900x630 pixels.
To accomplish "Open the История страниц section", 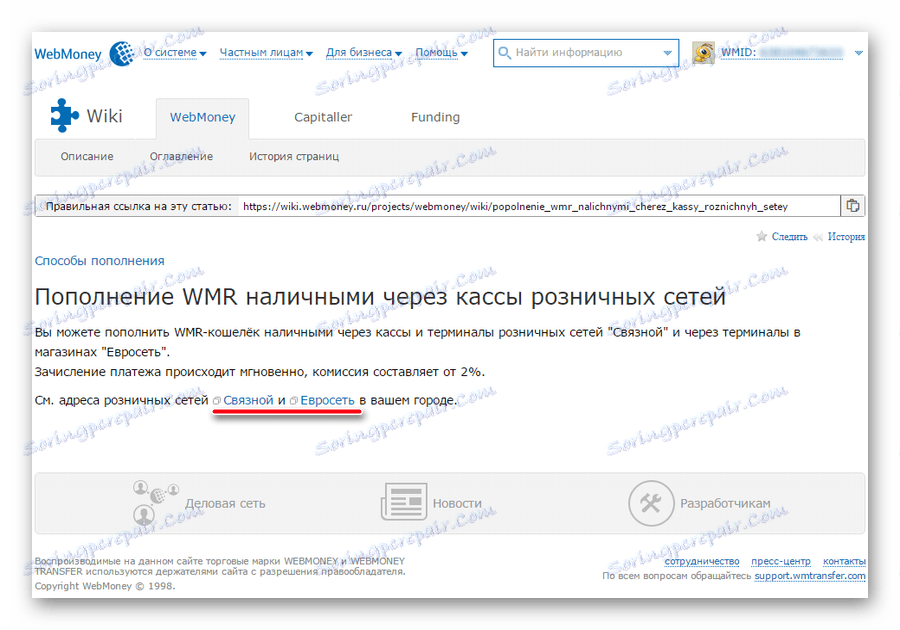I will [294, 156].
